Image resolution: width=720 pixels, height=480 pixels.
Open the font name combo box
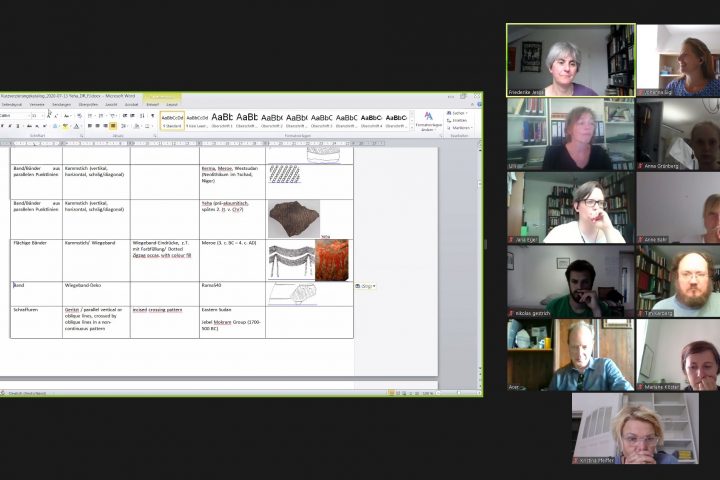15,116
